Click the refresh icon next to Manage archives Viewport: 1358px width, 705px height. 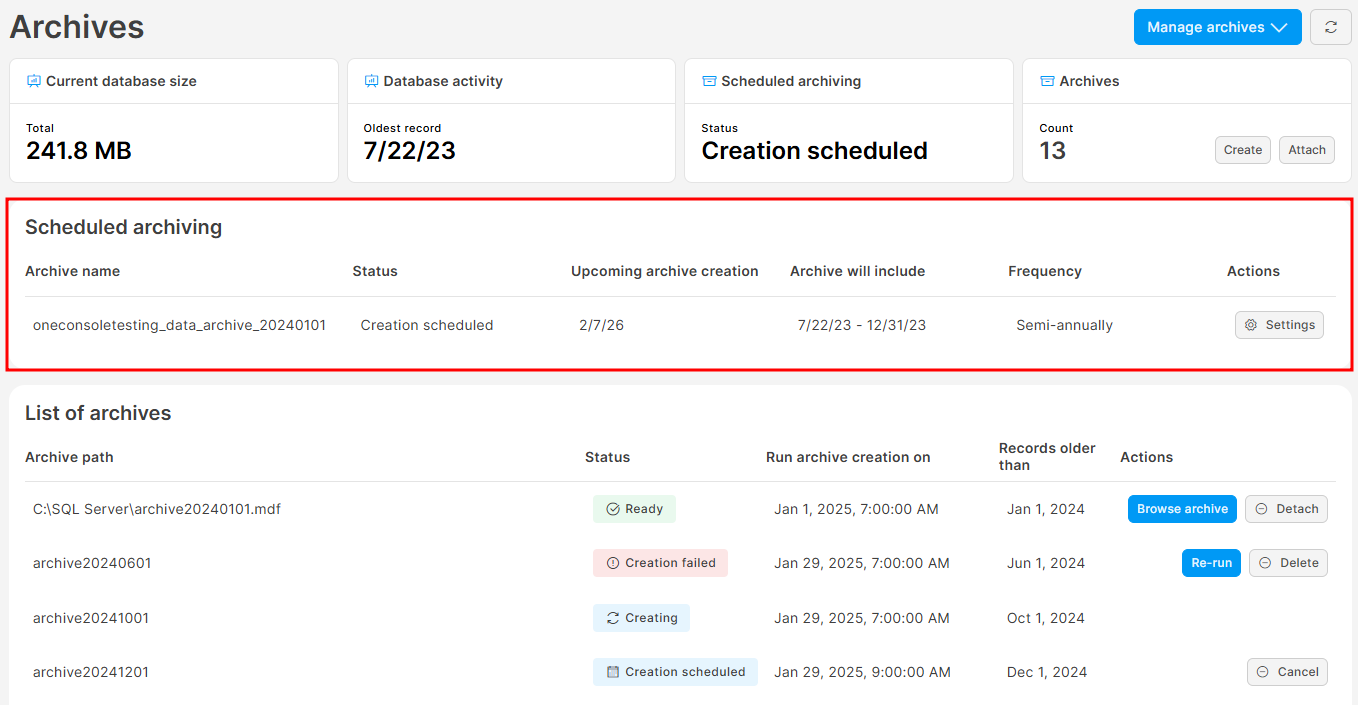coord(1330,27)
